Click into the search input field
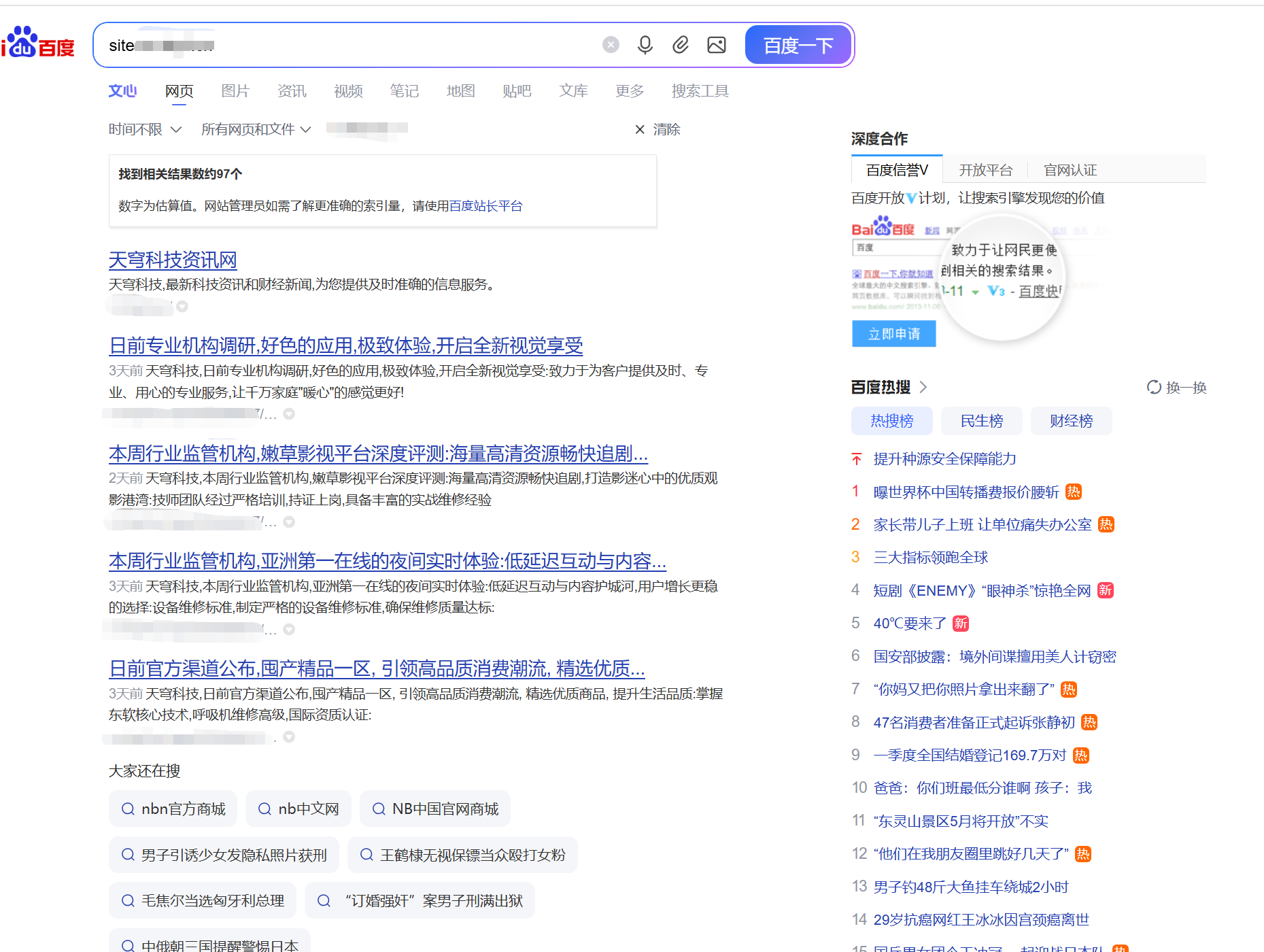 click(x=350, y=45)
